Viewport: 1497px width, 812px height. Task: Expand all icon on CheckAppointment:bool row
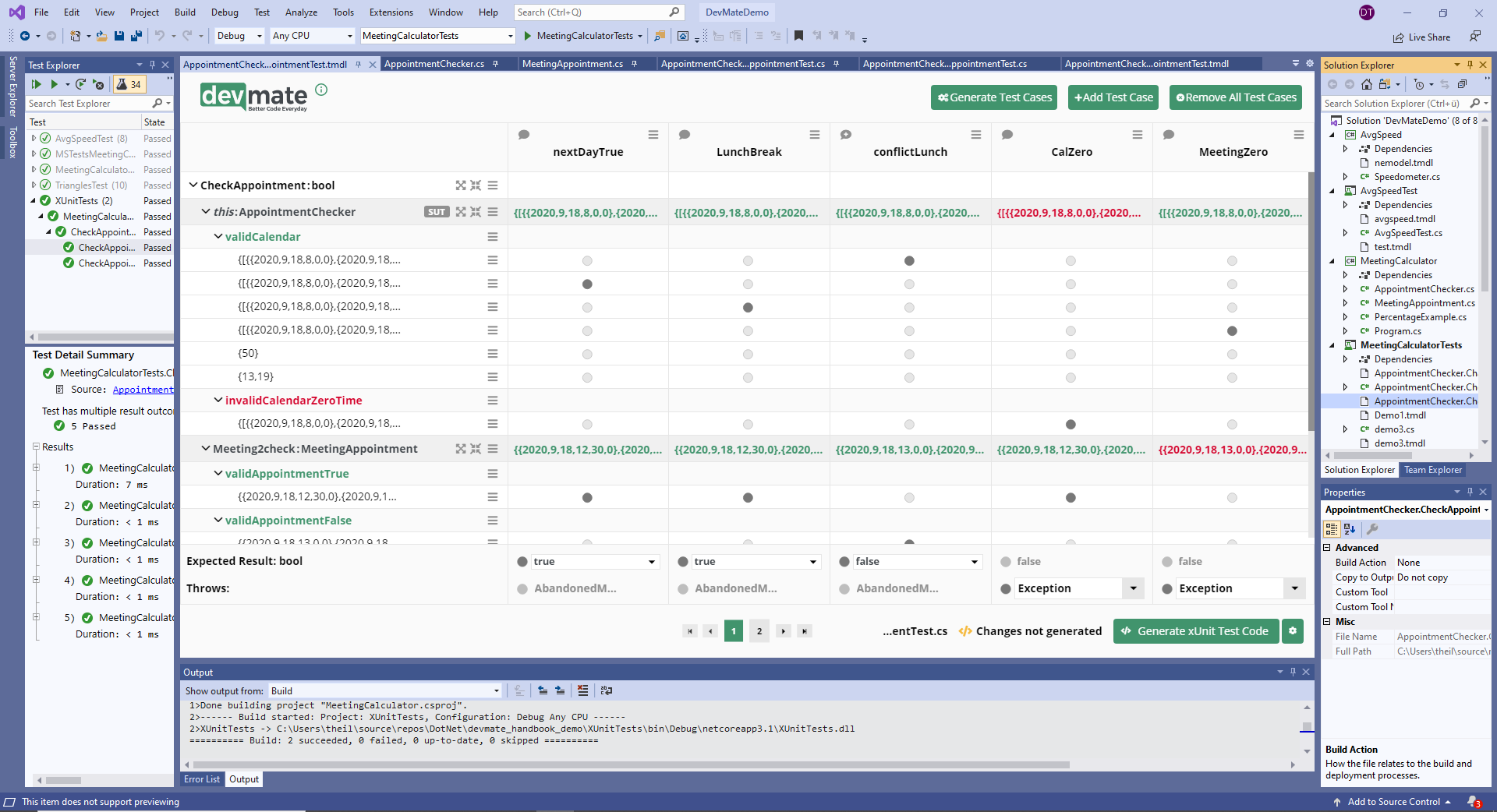[x=461, y=185]
